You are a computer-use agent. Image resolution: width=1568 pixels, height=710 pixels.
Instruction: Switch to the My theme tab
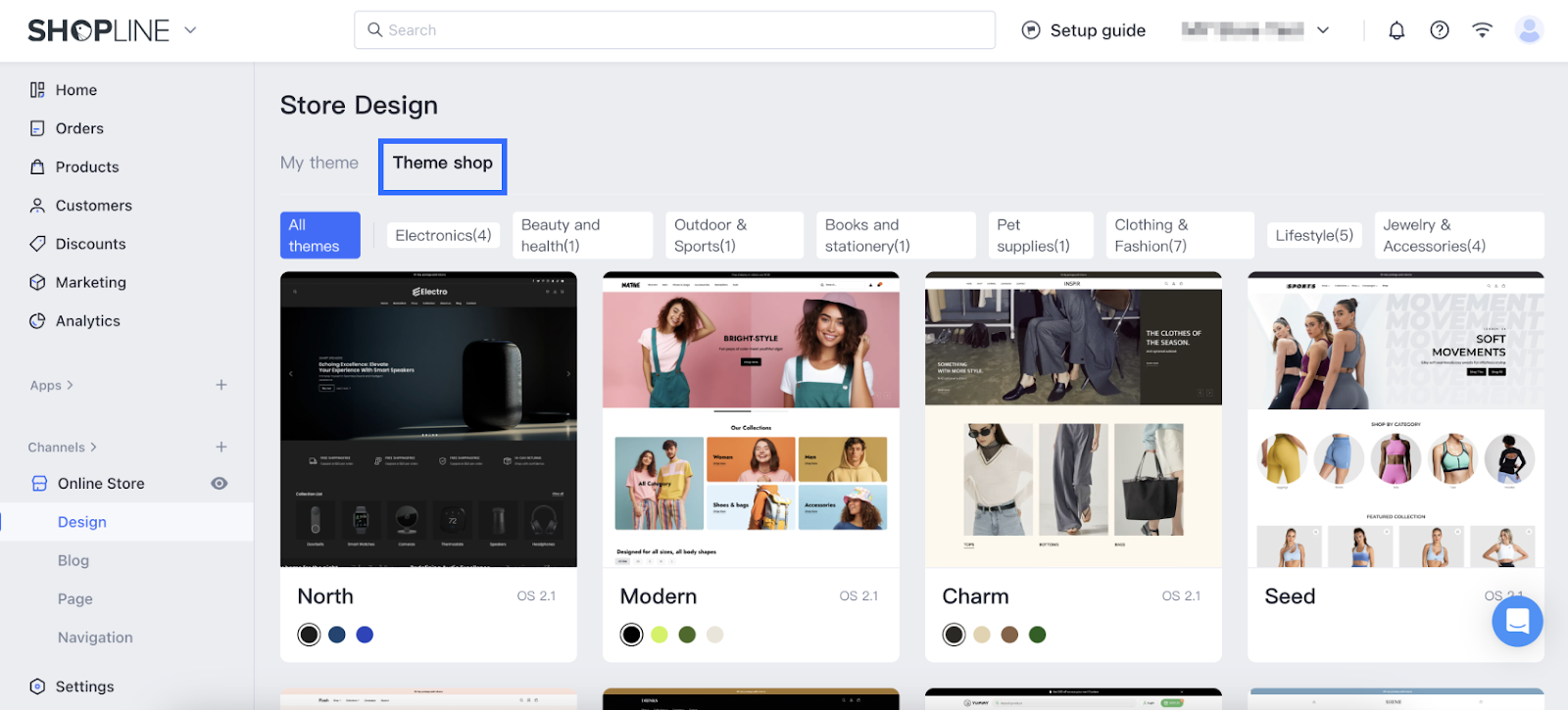pos(319,163)
